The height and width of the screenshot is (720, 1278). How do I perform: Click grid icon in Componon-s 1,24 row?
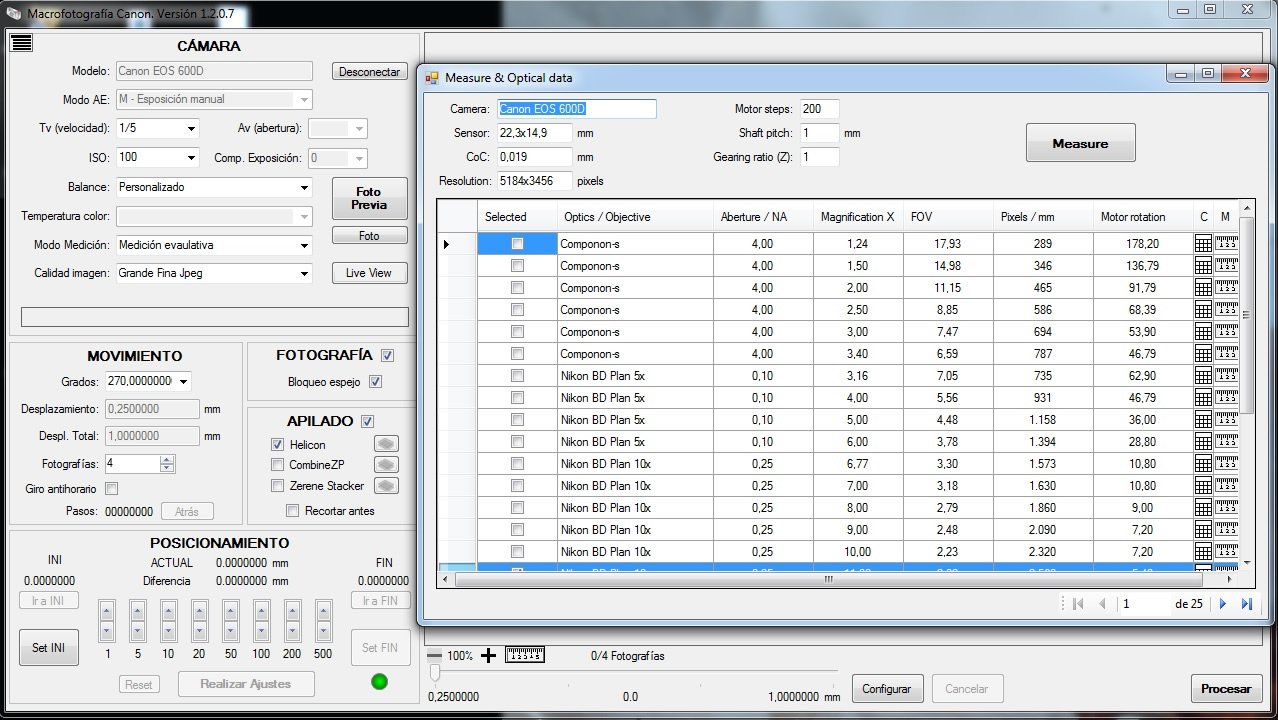coord(1203,243)
